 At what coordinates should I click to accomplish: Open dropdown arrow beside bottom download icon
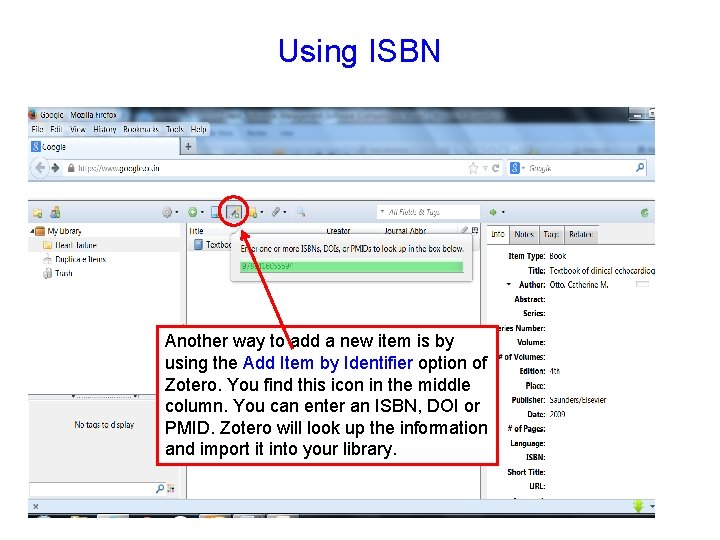point(652,506)
